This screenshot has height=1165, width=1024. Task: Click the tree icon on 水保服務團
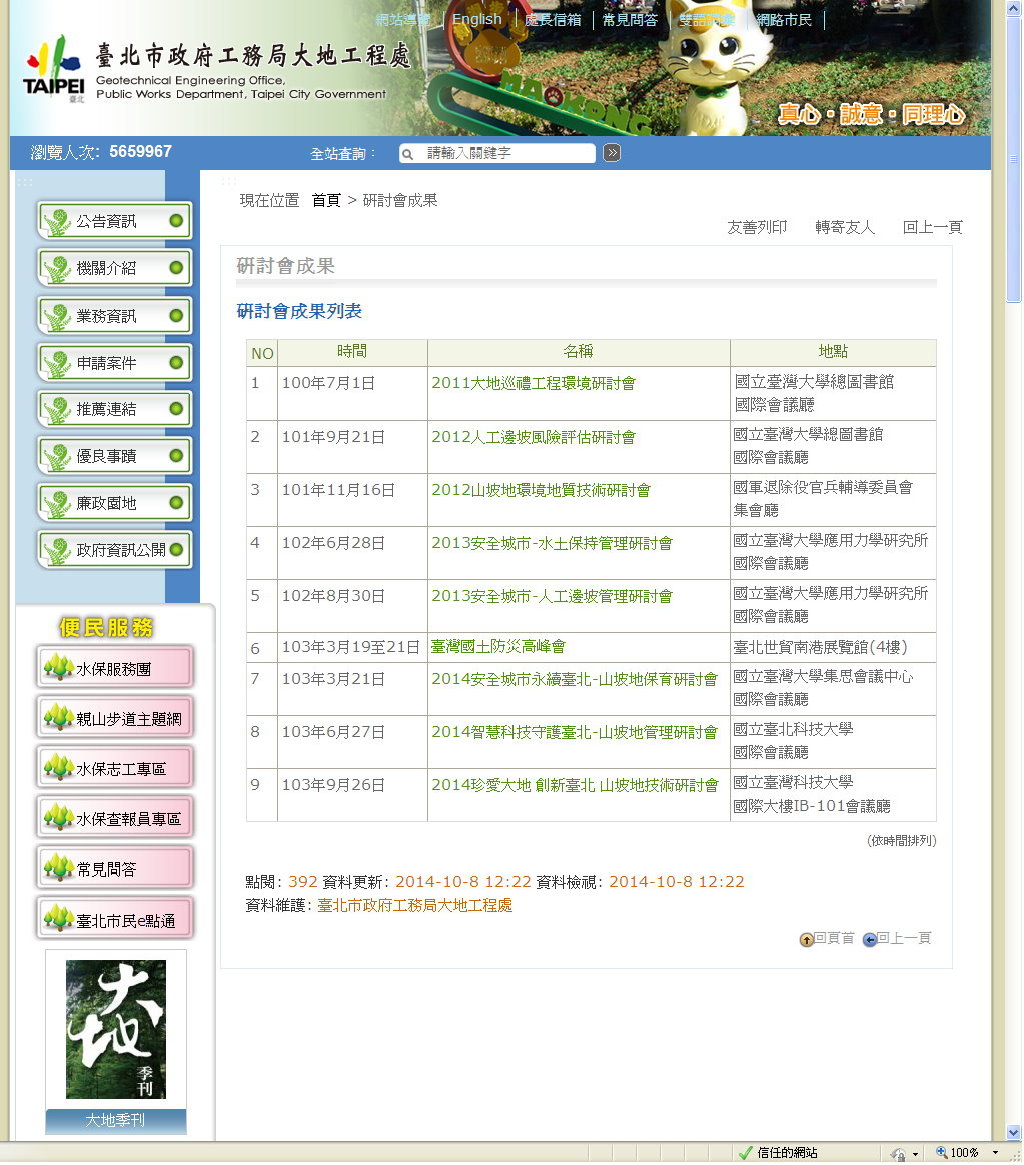pos(59,667)
